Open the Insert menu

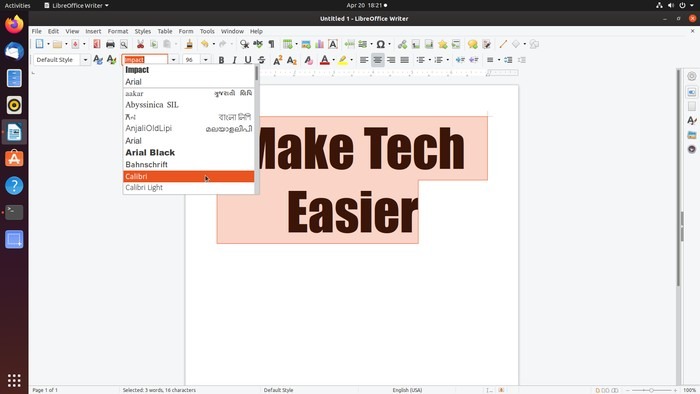93,31
